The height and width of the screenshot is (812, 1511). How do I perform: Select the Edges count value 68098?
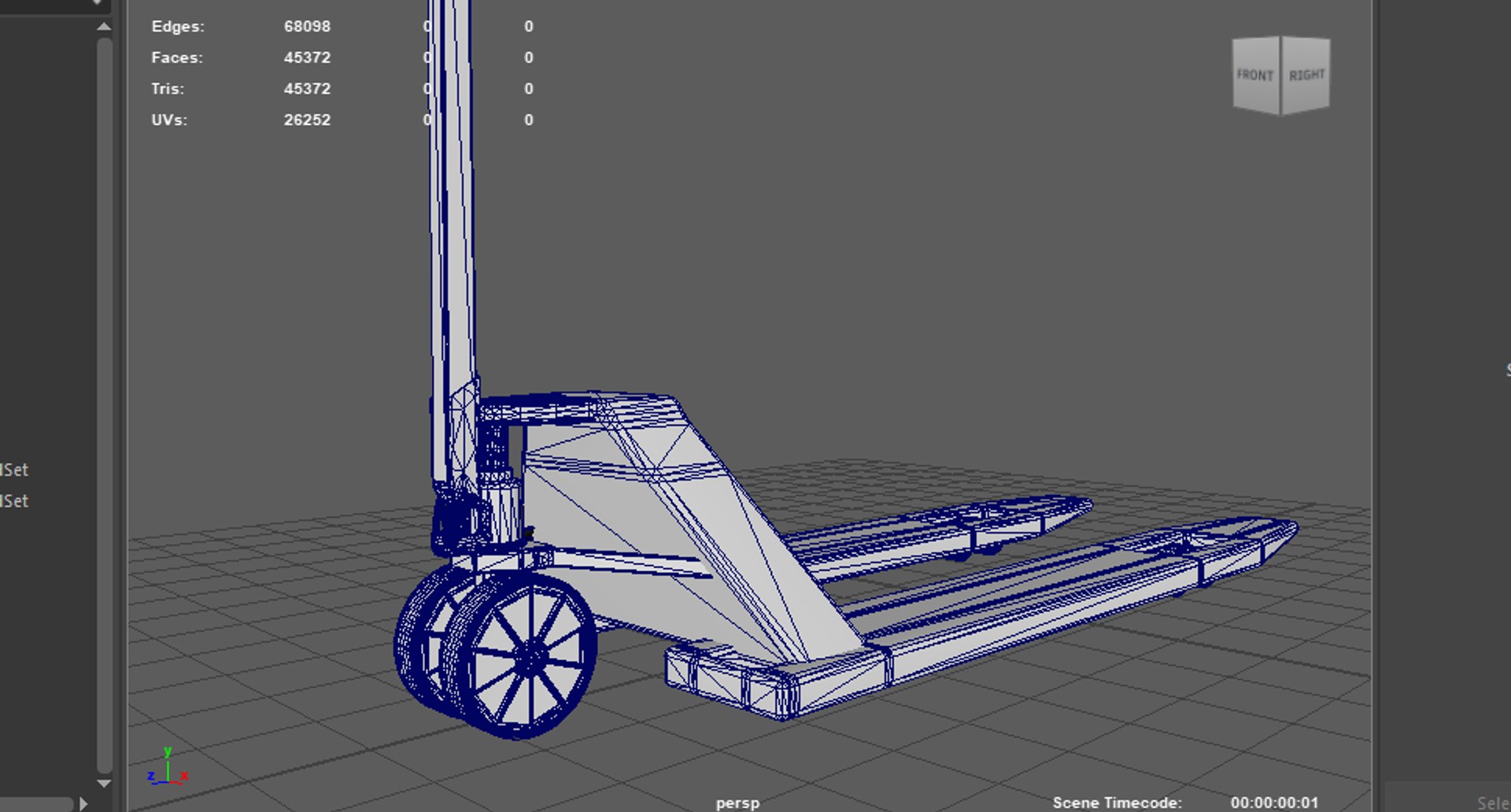(307, 27)
